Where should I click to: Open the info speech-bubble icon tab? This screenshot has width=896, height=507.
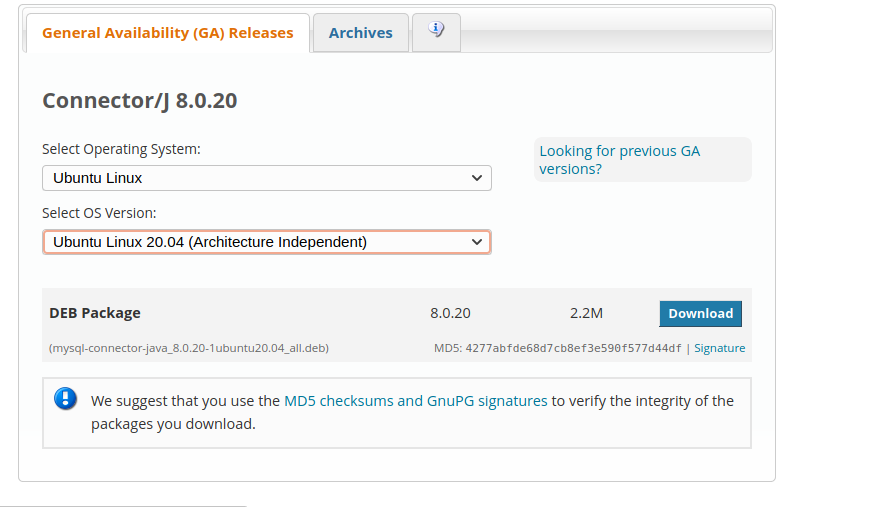pos(436,31)
